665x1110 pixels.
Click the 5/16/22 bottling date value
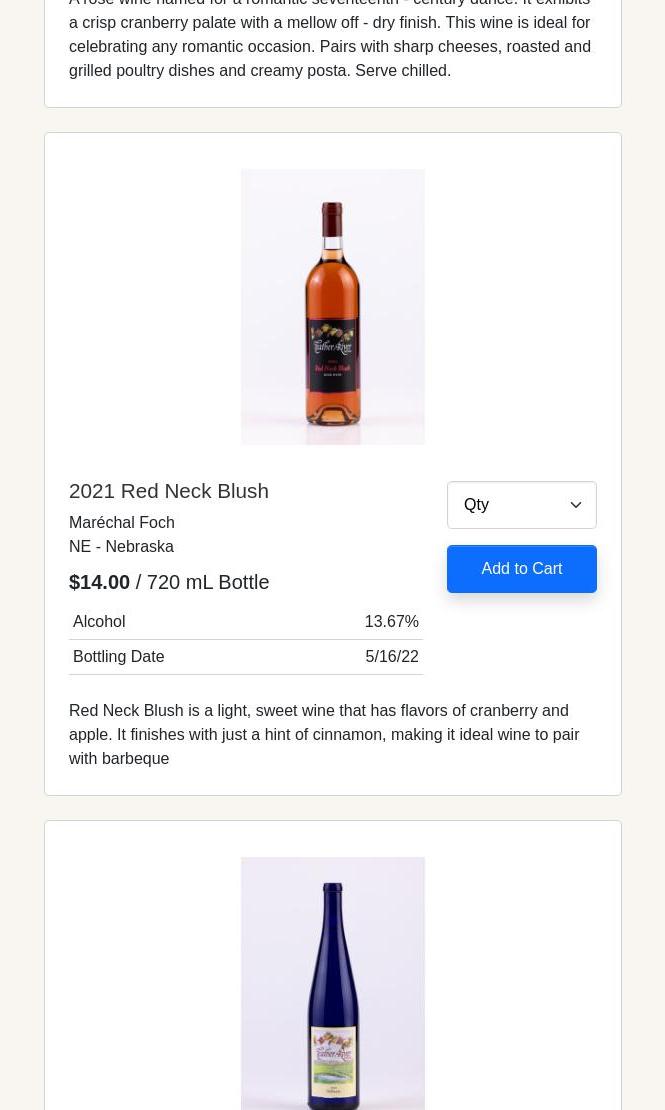coord(391,657)
